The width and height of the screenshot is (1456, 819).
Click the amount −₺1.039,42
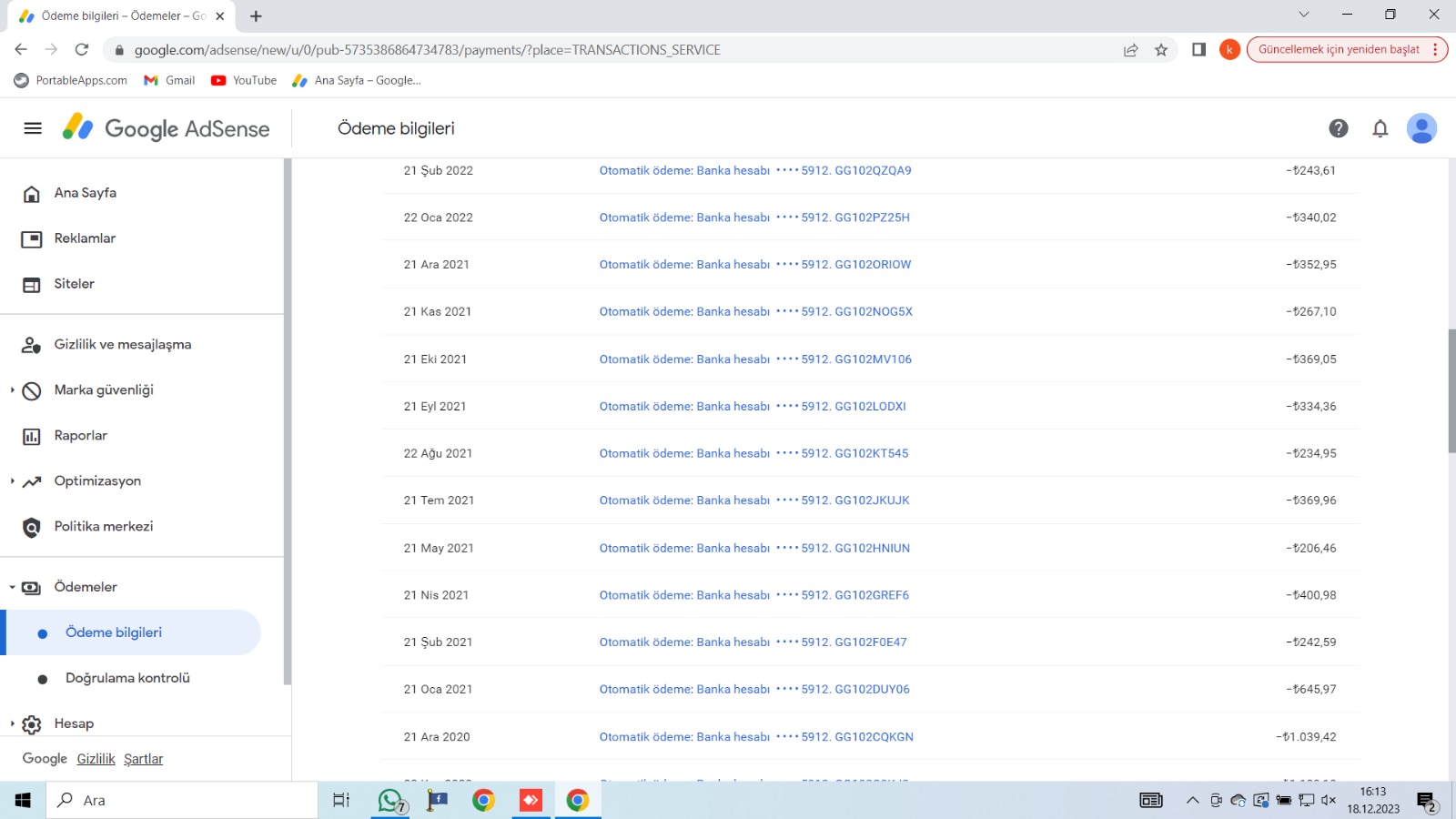pos(1306,737)
